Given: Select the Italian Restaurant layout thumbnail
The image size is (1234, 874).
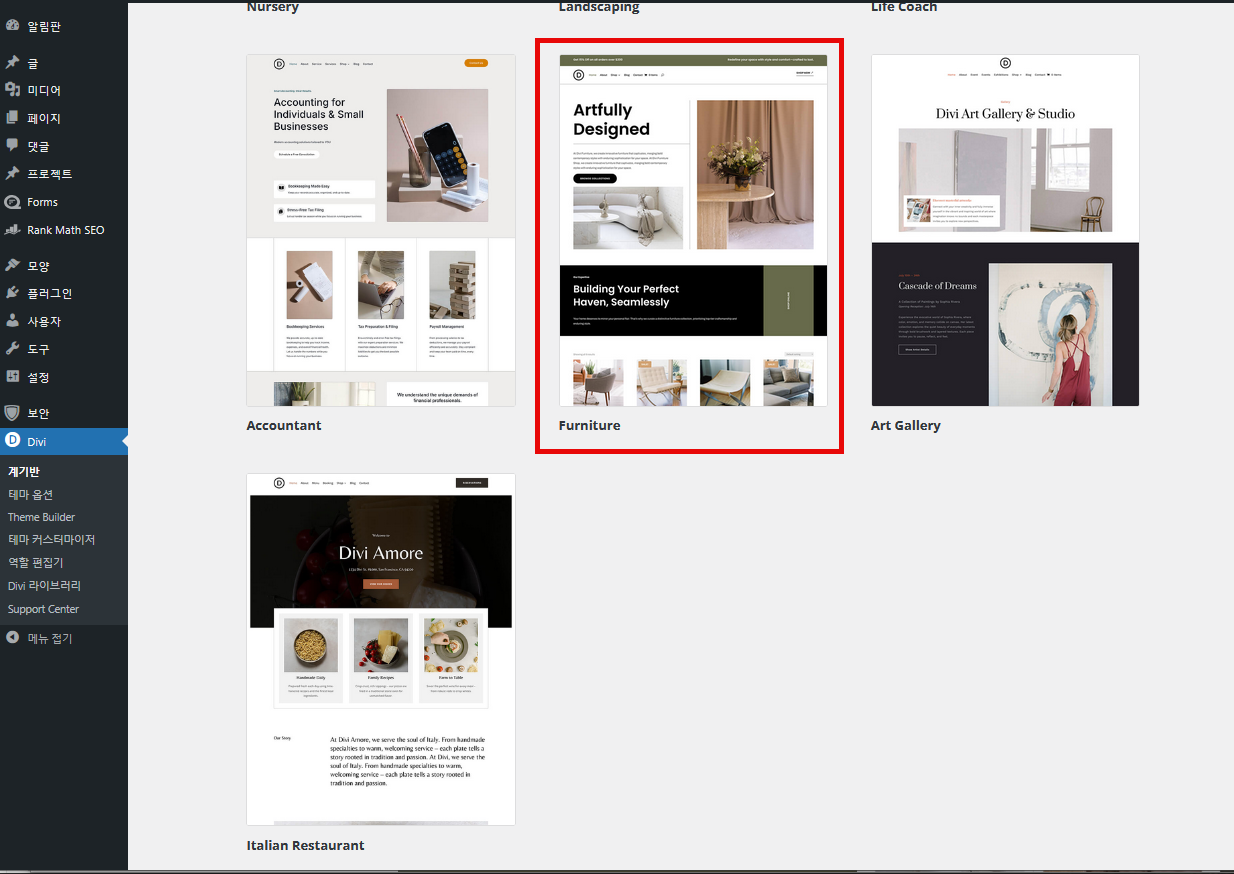Looking at the screenshot, I should 381,650.
